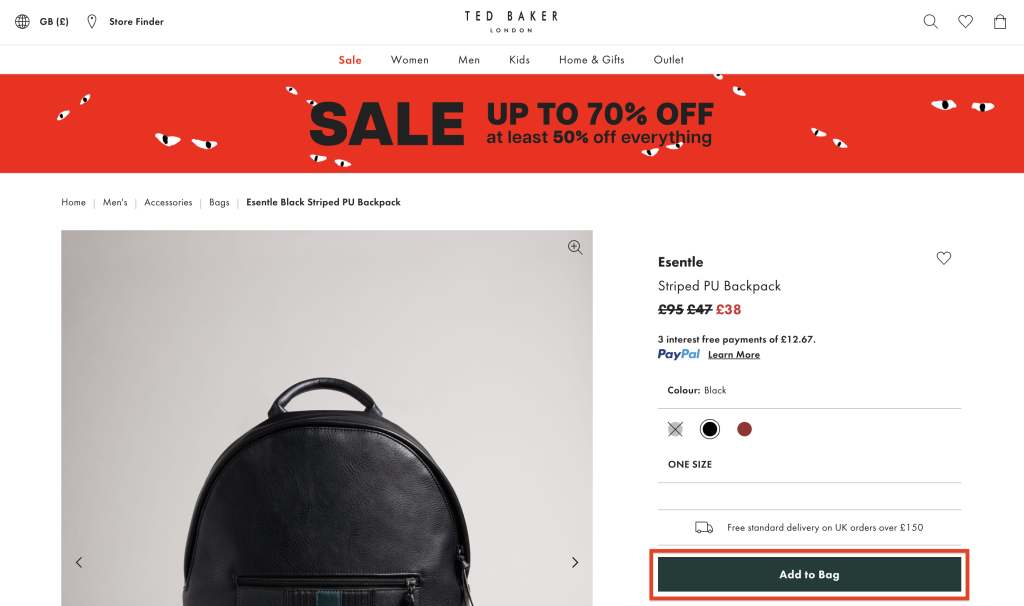
Task: Open the search magnifier icon
Action: [x=931, y=22]
